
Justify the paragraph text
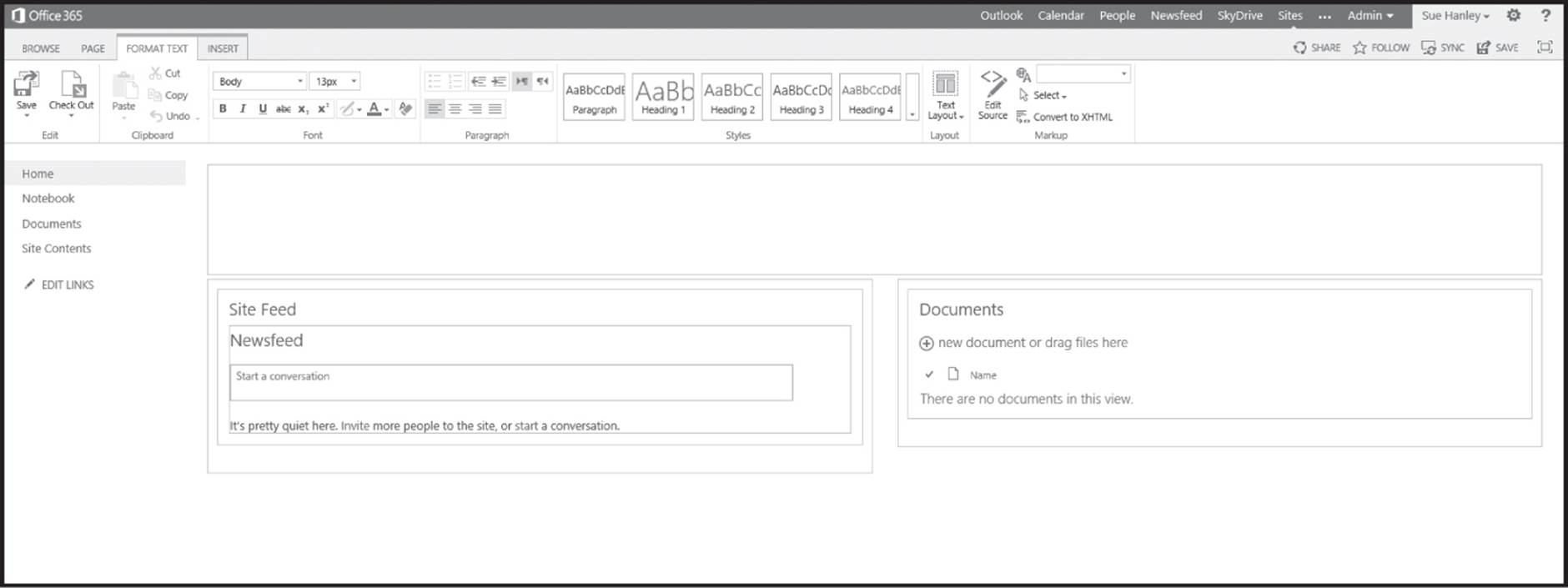495,108
